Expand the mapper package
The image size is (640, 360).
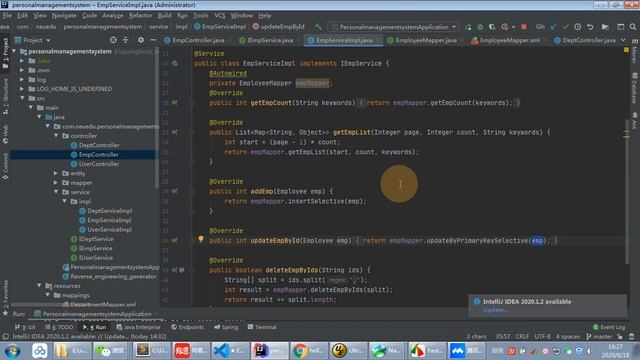coord(56,183)
